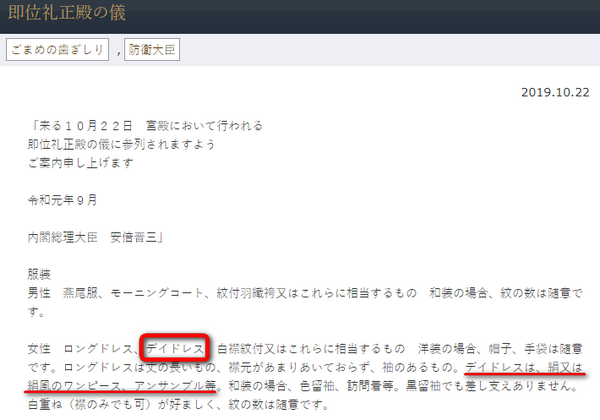Open the 防衛大臣 category tag
The height and width of the screenshot is (420, 600).
pos(152,50)
